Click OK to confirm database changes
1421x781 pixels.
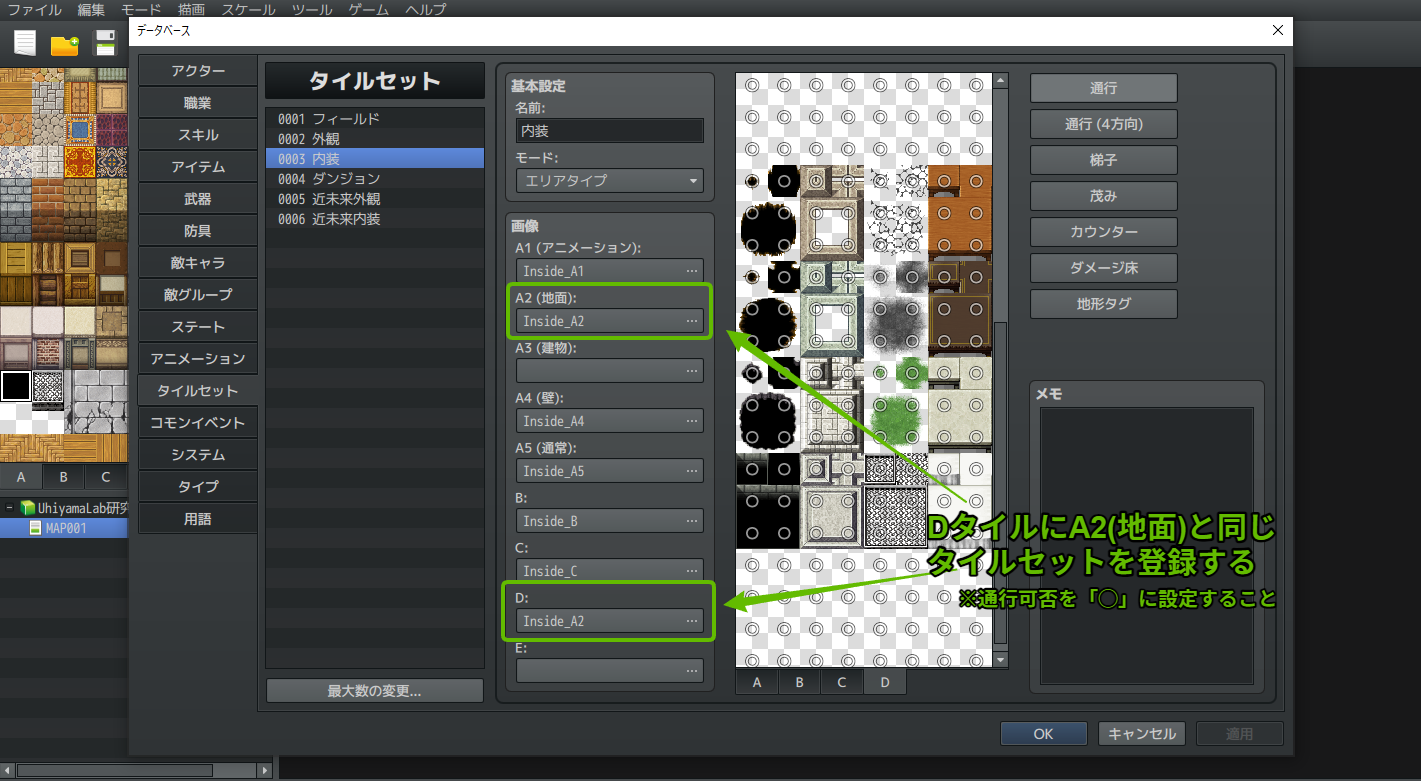(1043, 733)
